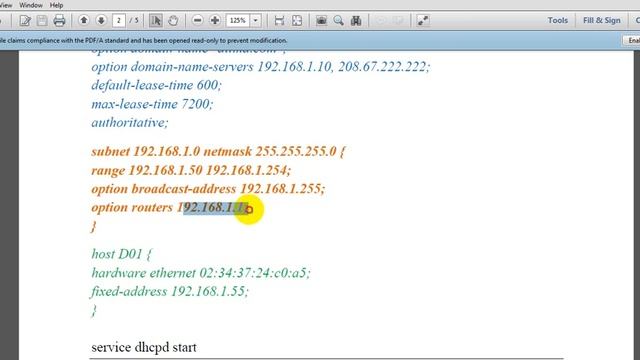
Task: Go to next page with down arrow
Action: [x=101, y=20]
